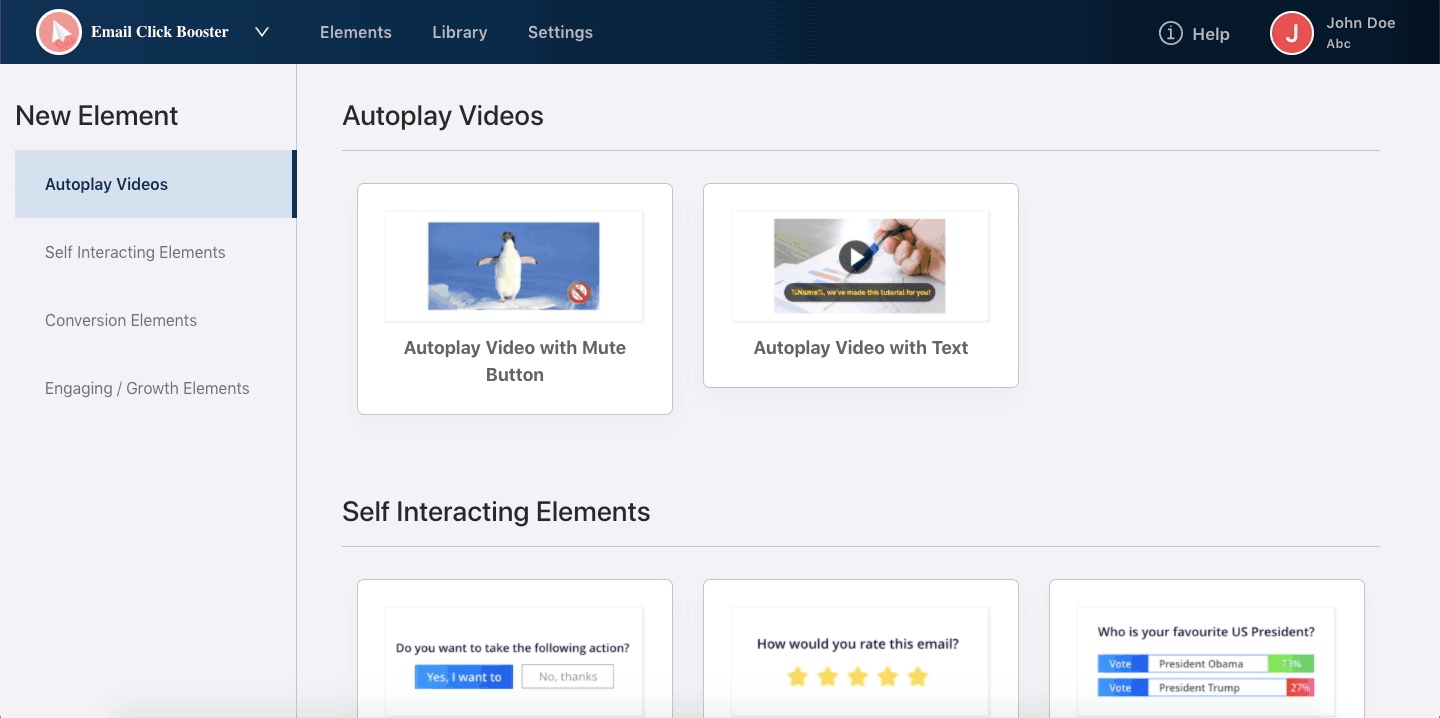The height and width of the screenshot is (718, 1440).
Task: Select Autoplay Videos in the sidebar
Action: pos(106,184)
